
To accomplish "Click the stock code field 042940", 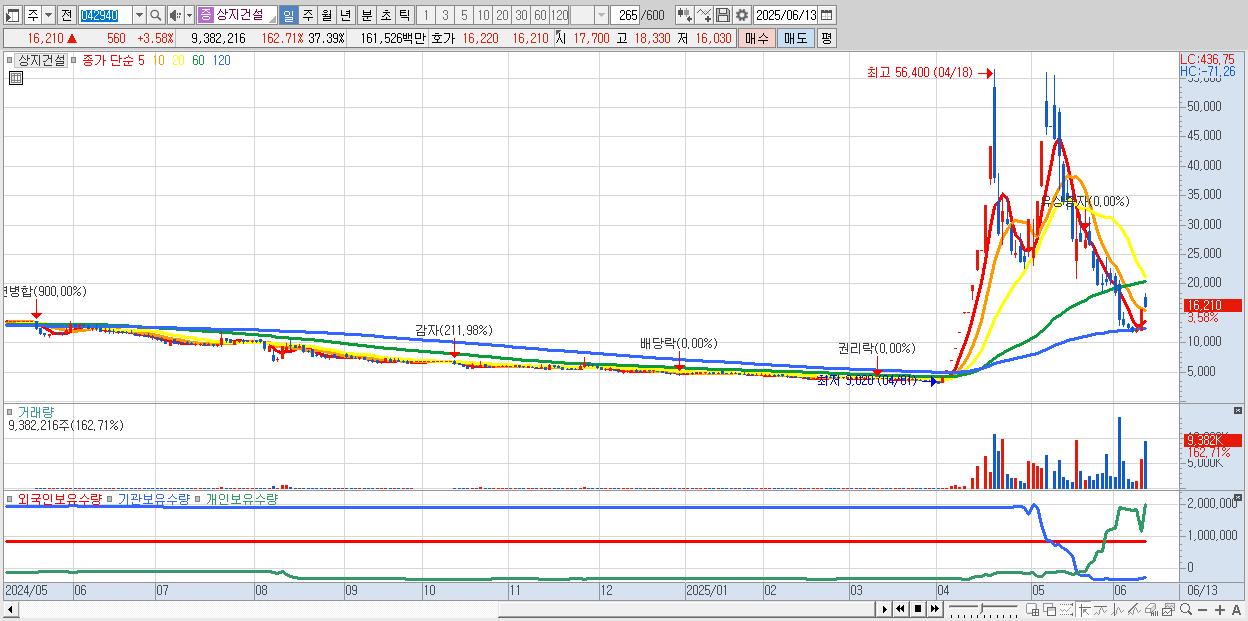I will [x=105, y=15].
